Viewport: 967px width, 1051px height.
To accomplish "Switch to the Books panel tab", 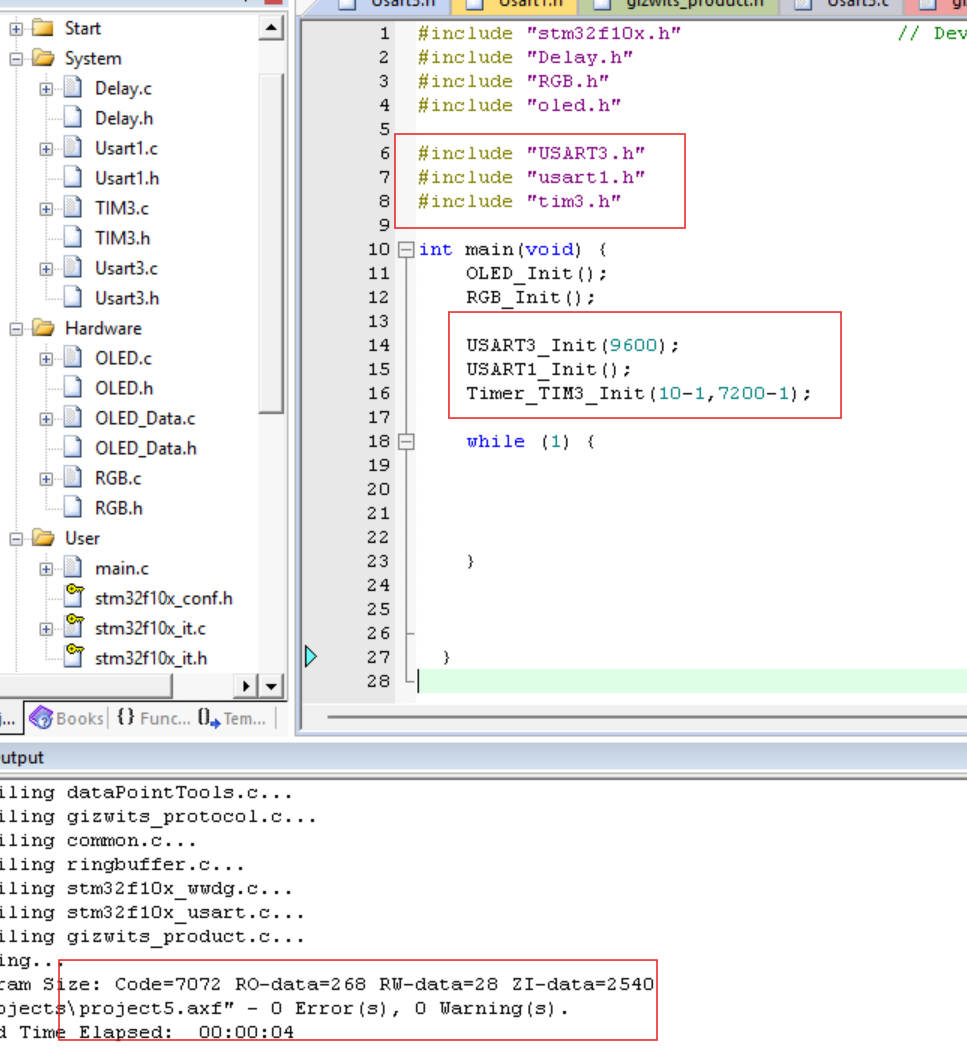I will (x=66, y=718).
